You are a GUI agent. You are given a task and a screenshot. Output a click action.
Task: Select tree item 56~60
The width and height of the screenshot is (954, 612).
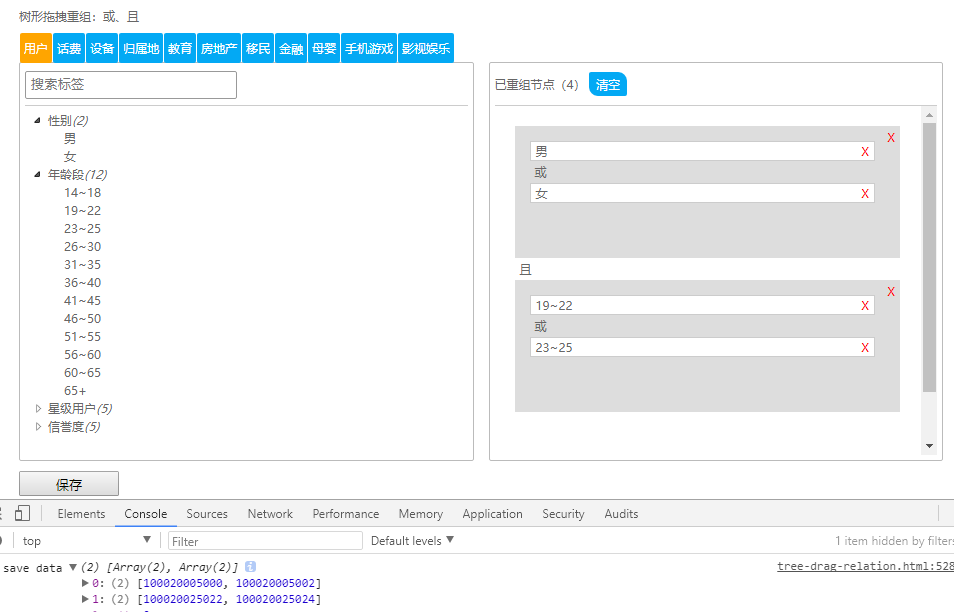(x=83, y=355)
